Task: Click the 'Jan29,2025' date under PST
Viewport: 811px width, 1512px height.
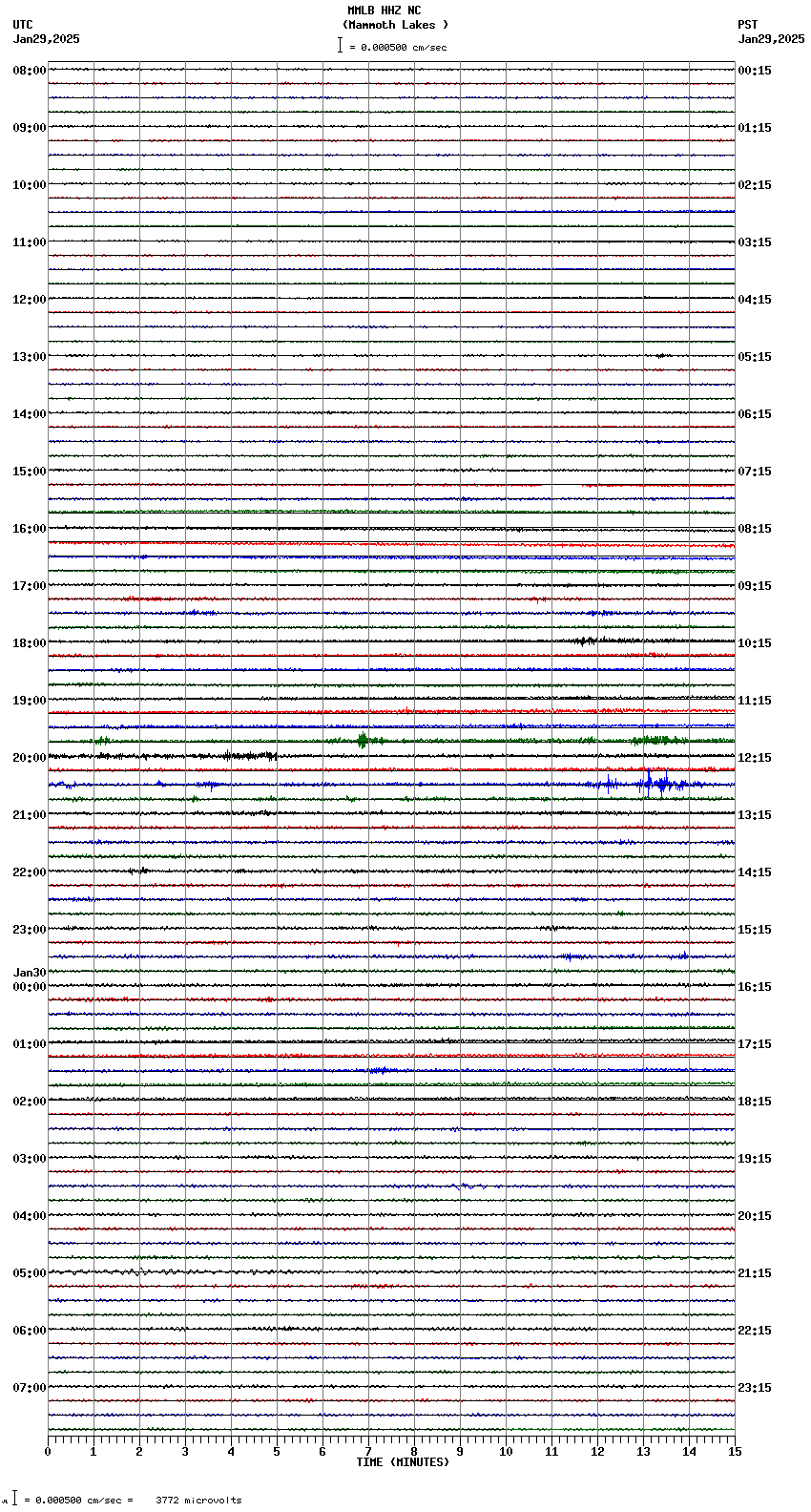Action: (771, 39)
